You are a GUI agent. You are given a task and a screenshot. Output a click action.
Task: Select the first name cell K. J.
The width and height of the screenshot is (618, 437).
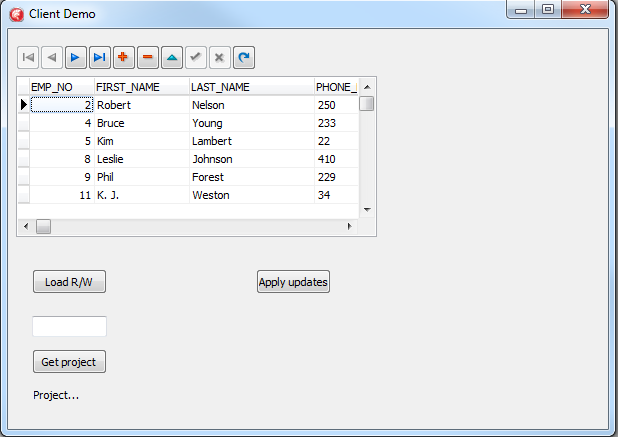click(x=142, y=195)
